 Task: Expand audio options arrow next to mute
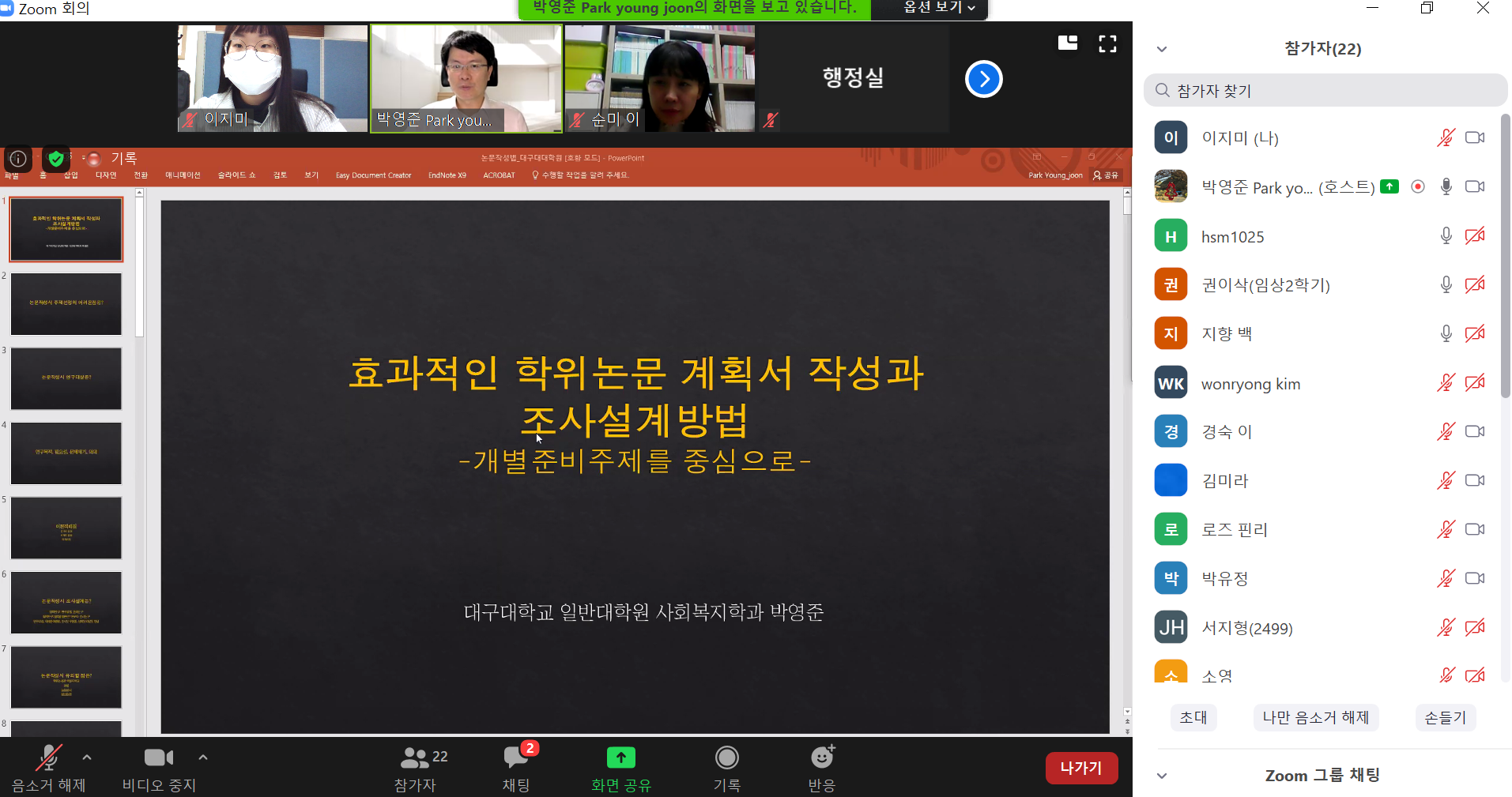87,758
